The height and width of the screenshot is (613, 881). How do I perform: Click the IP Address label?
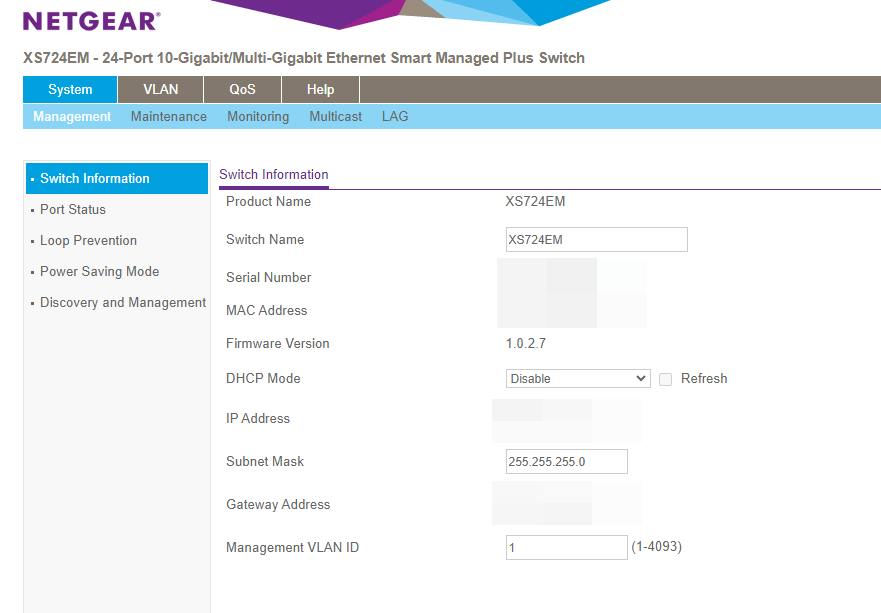point(258,419)
